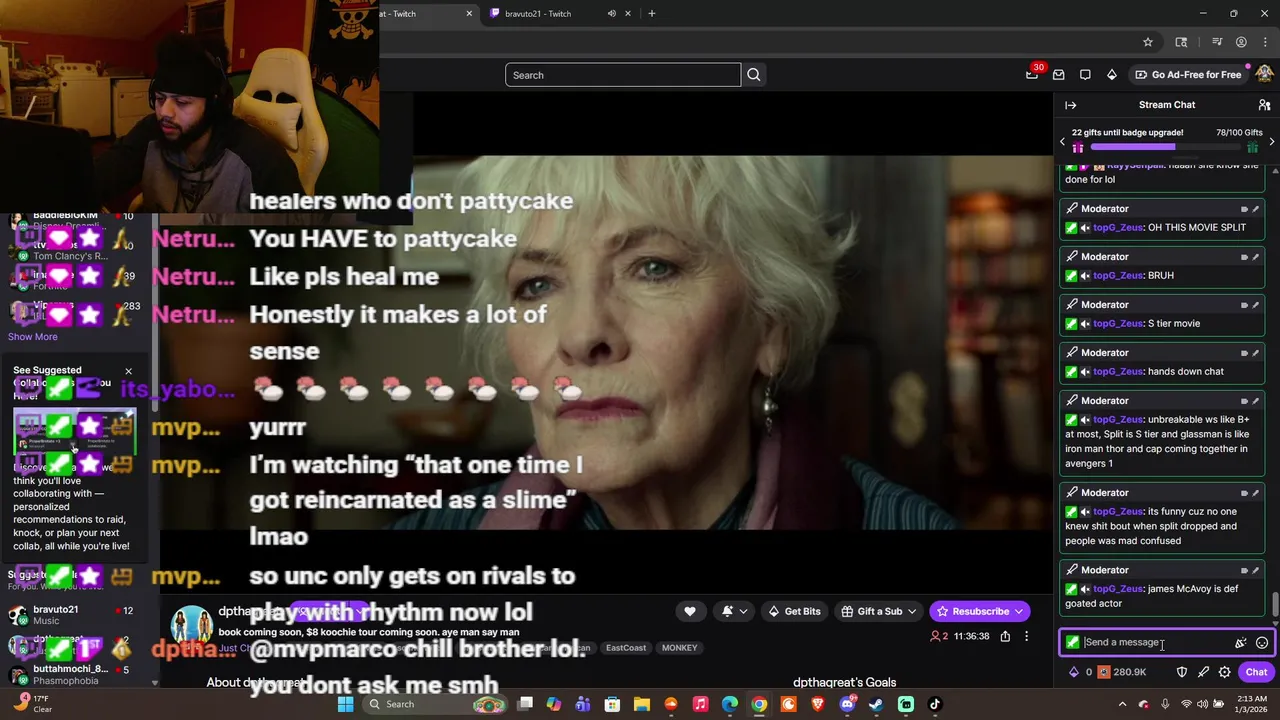Open Chrome media controls icon
1280x720 pixels.
click(x=1217, y=42)
